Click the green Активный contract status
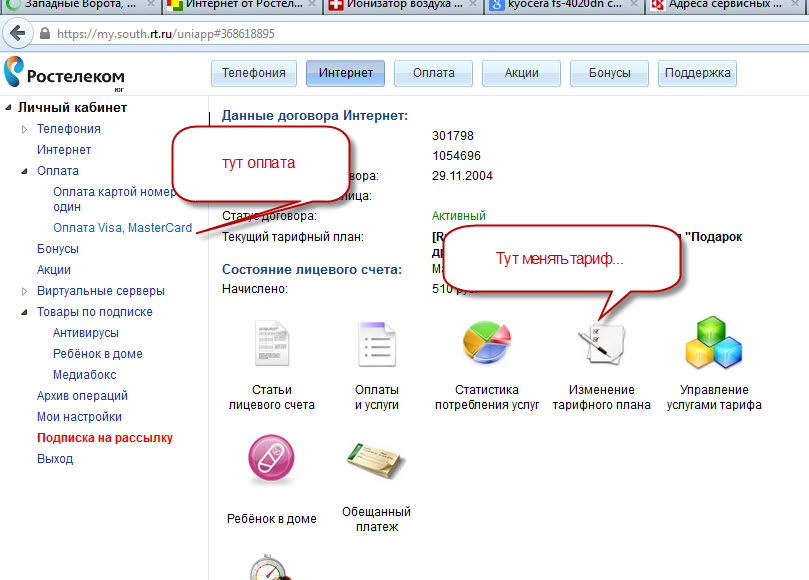Image resolution: width=809 pixels, height=580 pixels. [459, 216]
